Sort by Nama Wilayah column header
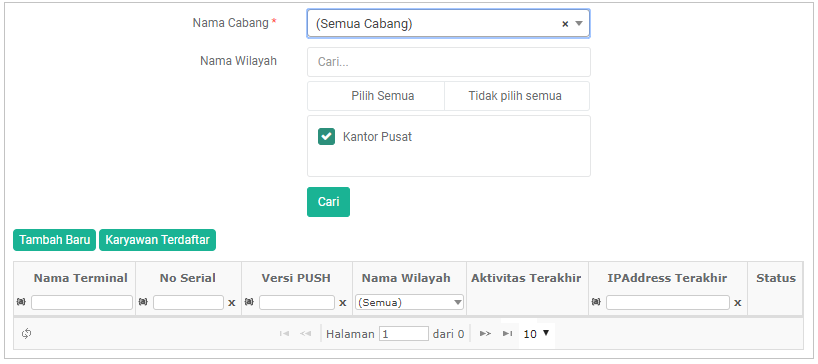 click(x=406, y=278)
